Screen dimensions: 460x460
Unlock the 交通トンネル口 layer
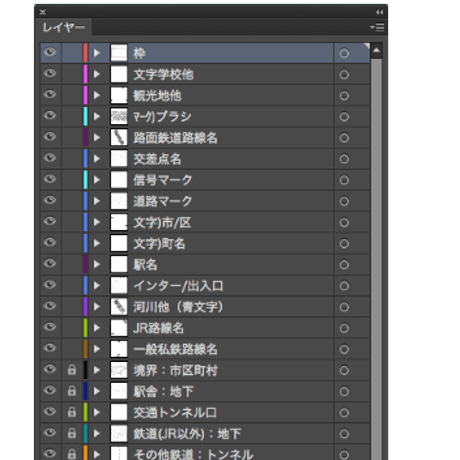[72, 412]
